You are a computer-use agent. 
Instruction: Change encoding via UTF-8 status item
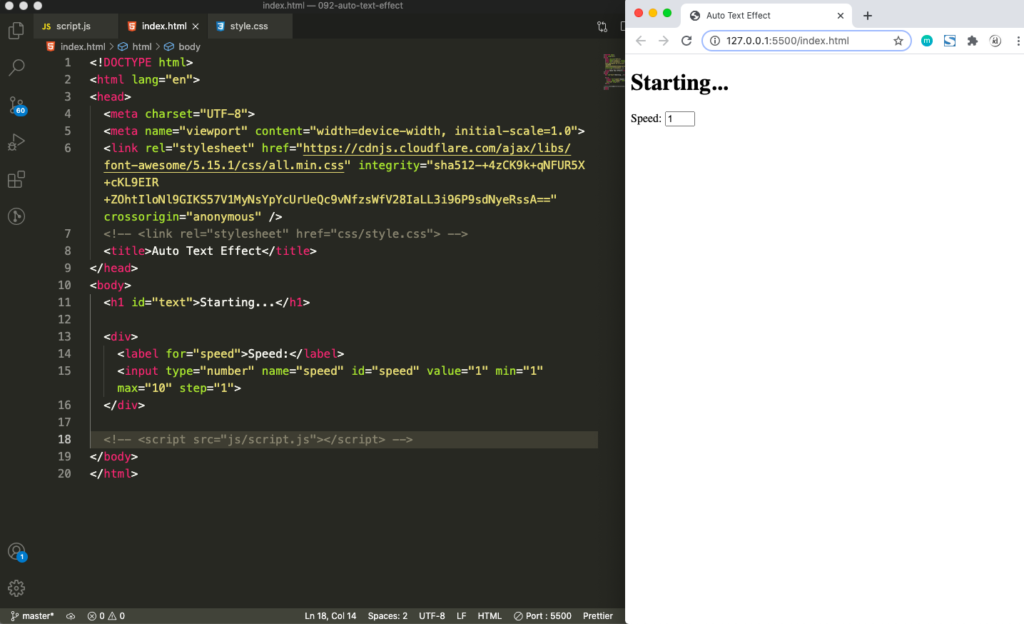coord(432,616)
